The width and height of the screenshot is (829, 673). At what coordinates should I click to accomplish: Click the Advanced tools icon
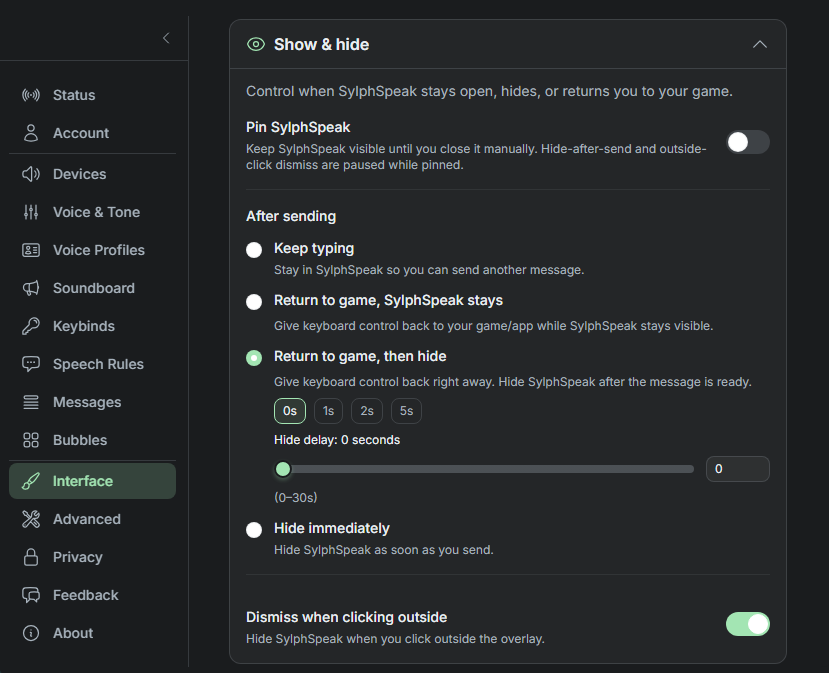click(x=31, y=519)
